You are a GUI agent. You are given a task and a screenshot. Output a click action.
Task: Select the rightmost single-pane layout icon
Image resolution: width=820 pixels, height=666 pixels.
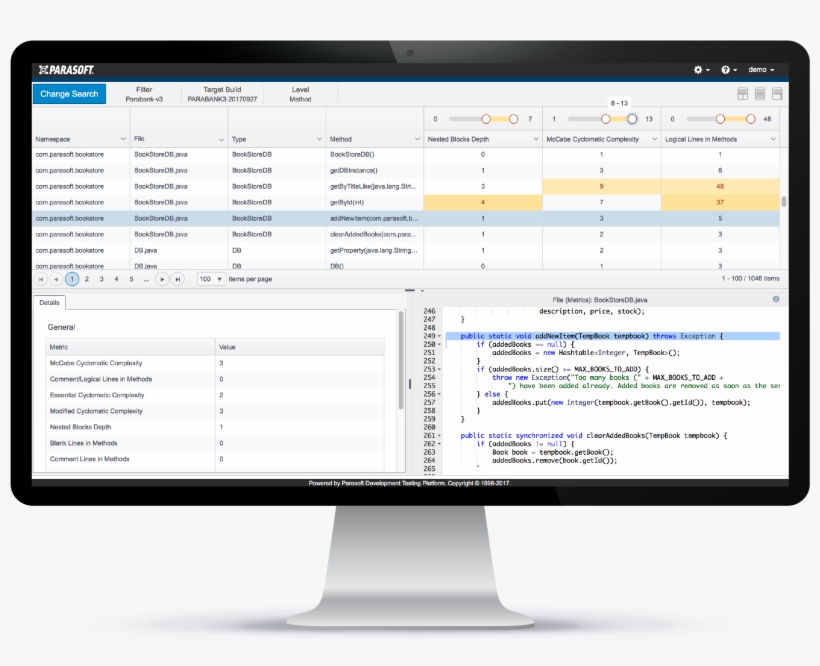tap(777, 93)
